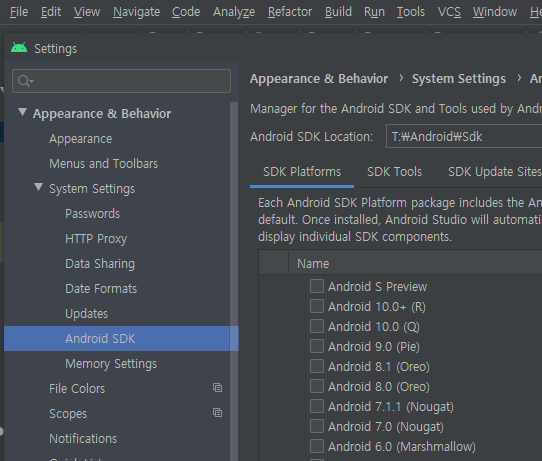Click the copy icon next to File Colors
Screen dimensions: 542x461
(x=217, y=388)
